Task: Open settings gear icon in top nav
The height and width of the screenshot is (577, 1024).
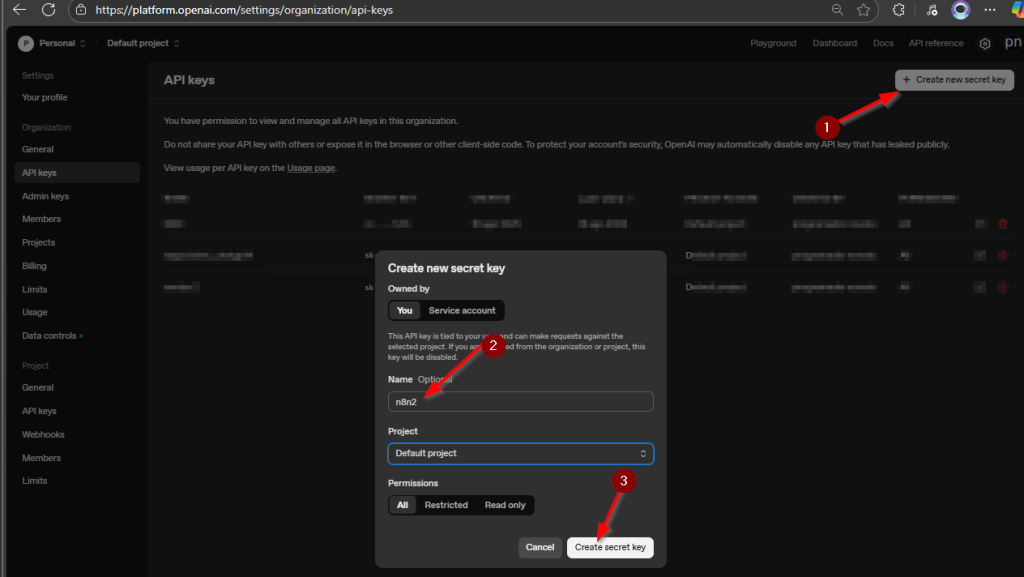Action: click(x=985, y=43)
